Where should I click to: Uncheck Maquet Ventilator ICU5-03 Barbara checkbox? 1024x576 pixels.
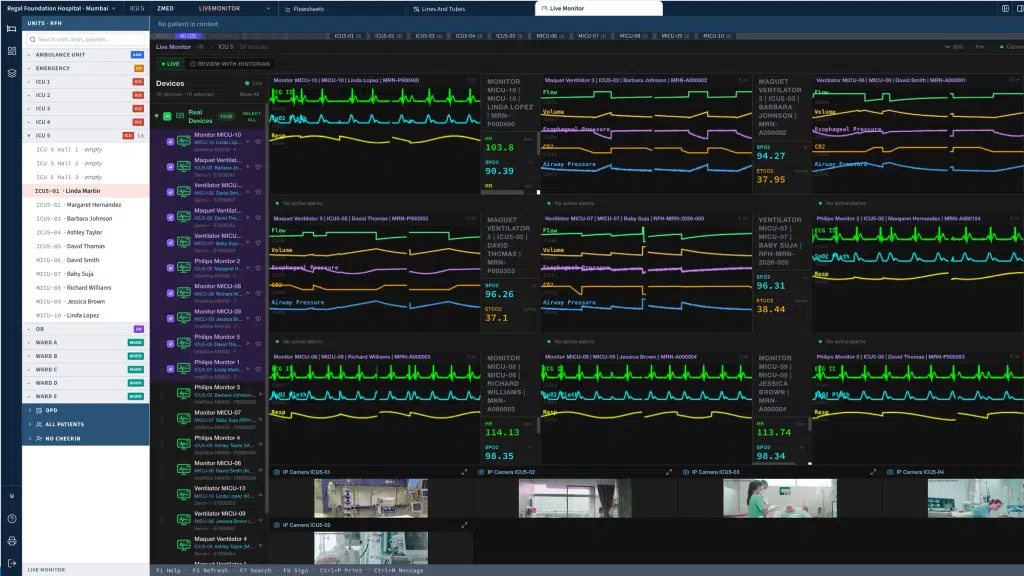click(170, 167)
